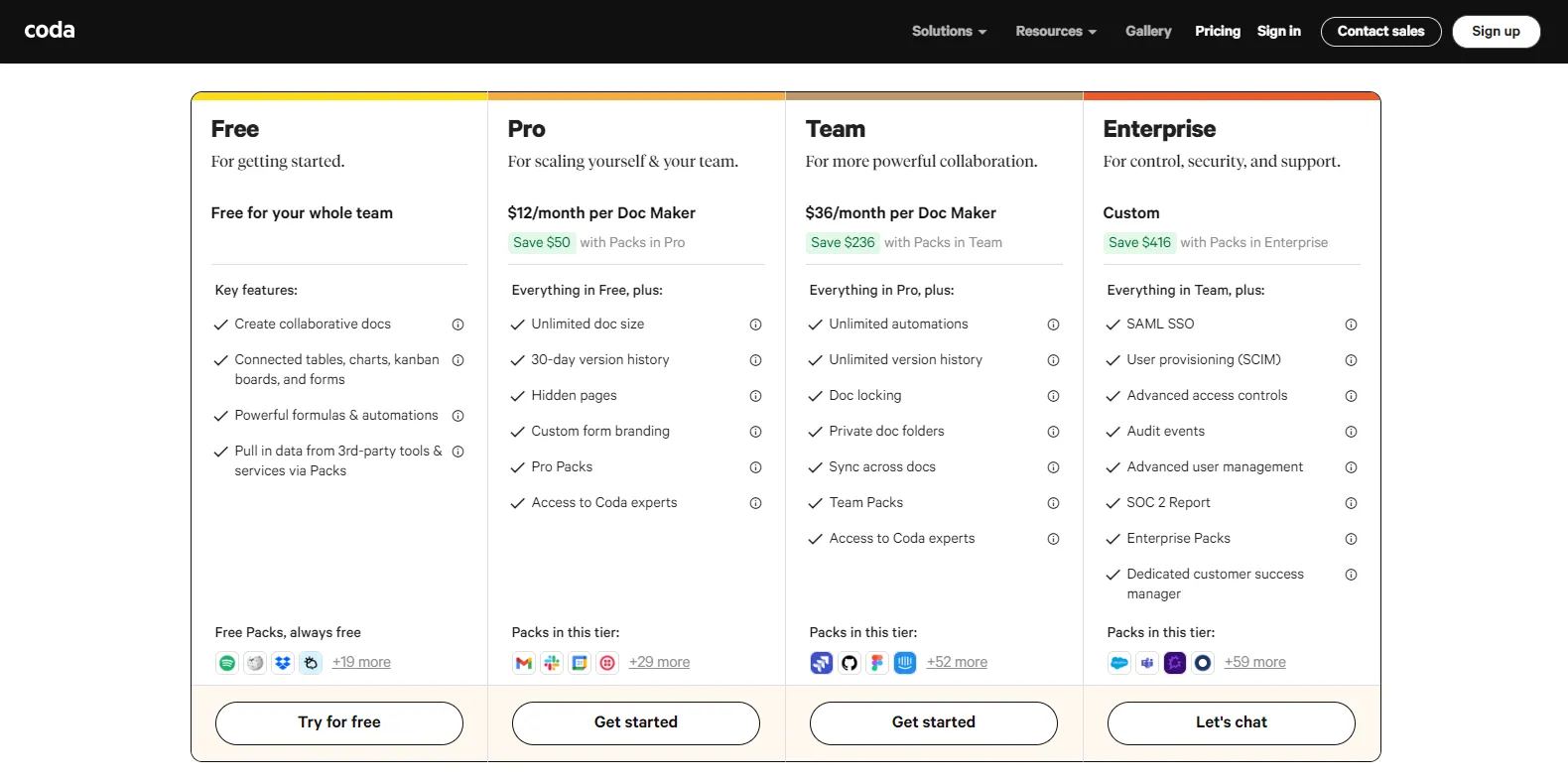Click the Dropbox pack icon in Free tier
Viewport: 1568px width, 781px height.
[x=283, y=663]
